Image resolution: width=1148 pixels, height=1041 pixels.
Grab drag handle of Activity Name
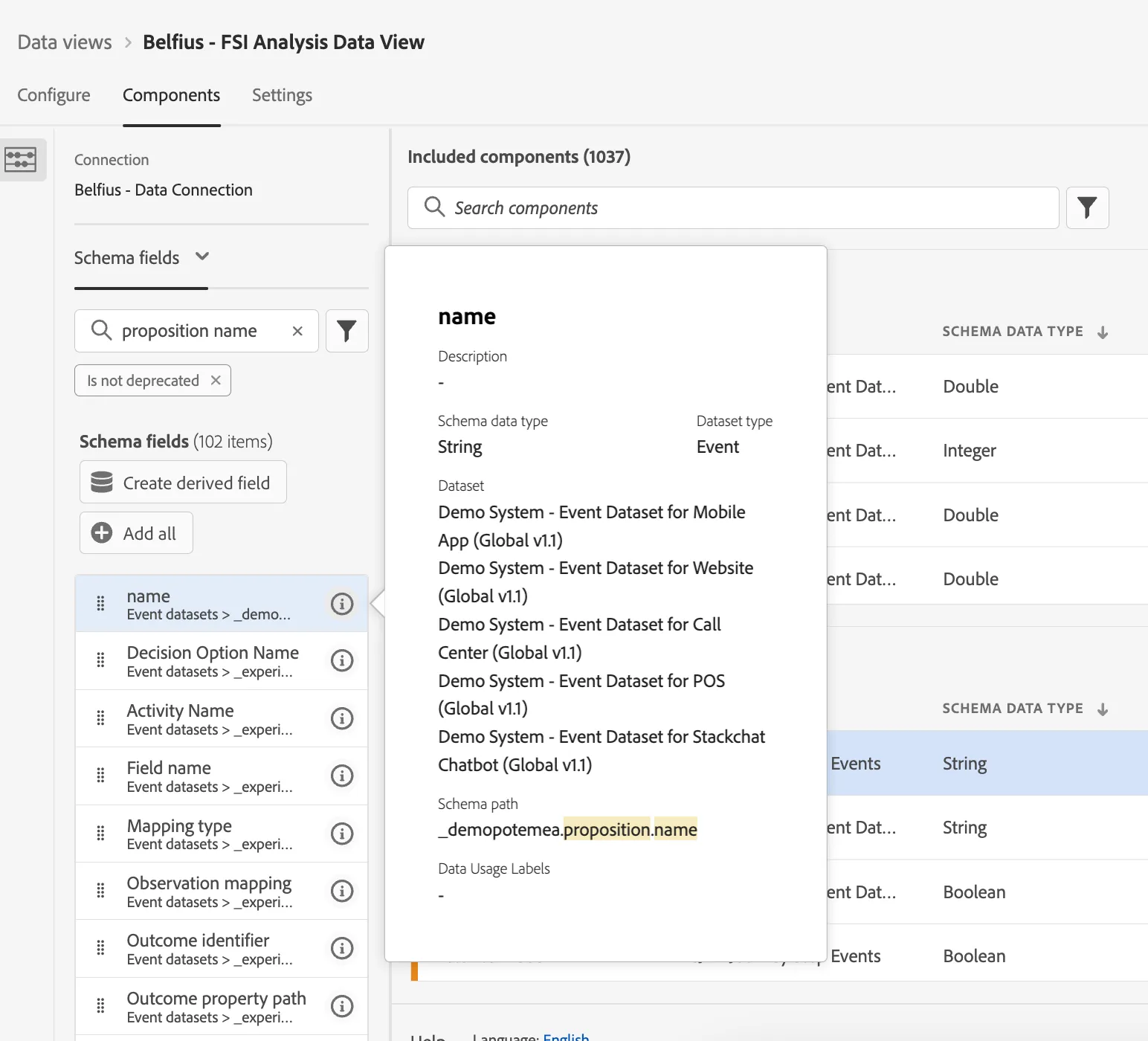[100, 718]
